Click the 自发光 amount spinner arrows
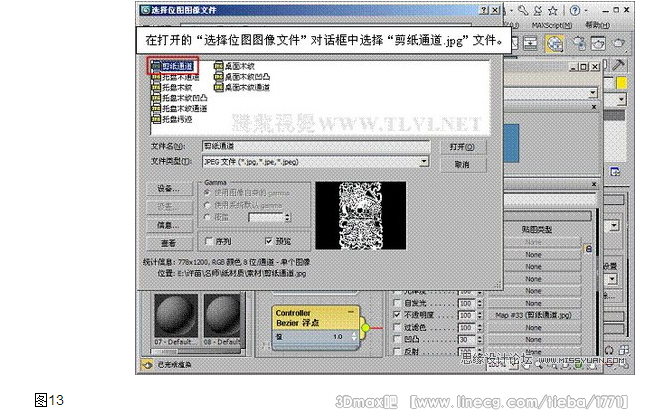 pos(479,303)
